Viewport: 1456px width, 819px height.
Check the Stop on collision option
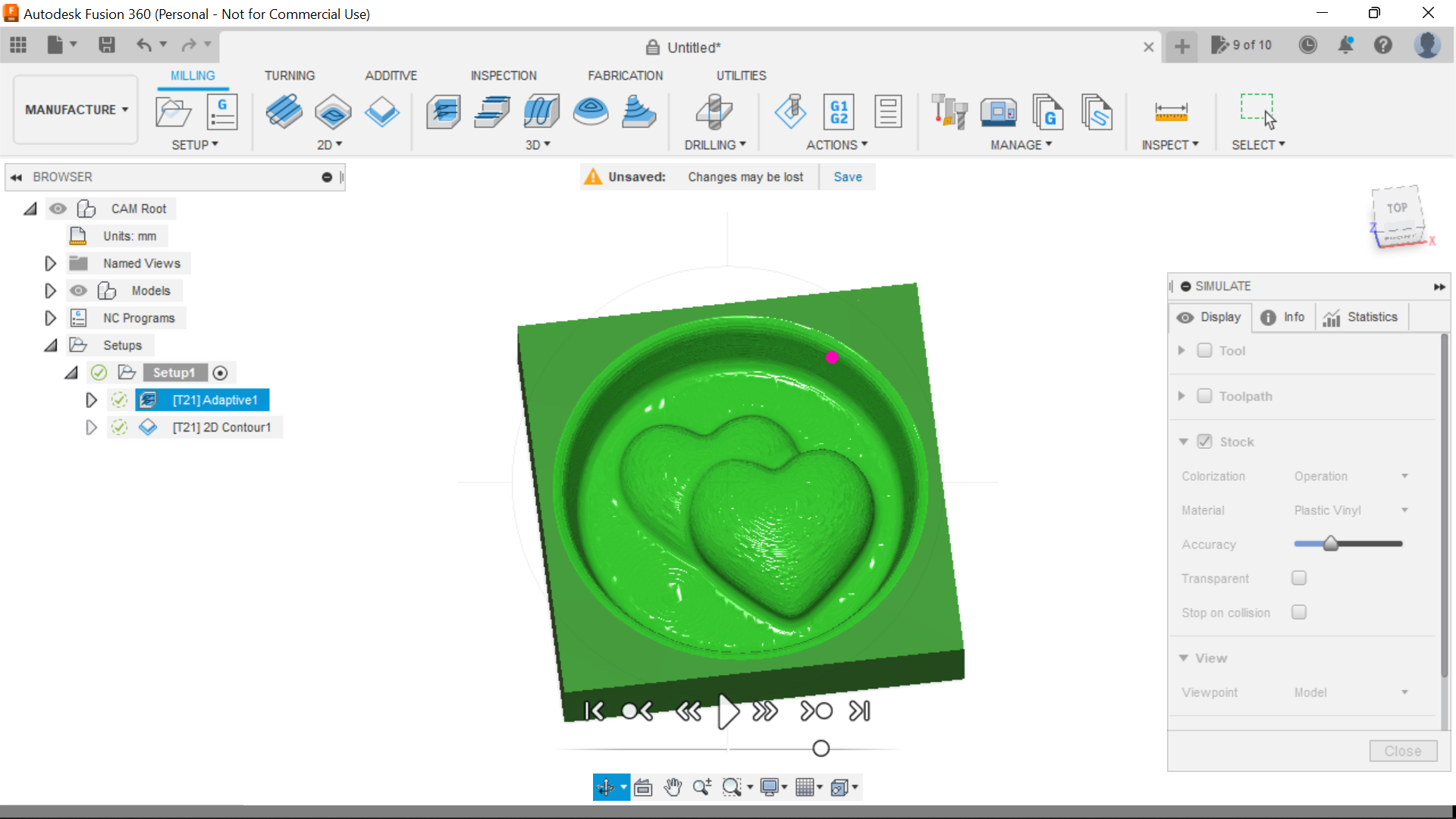1299,613
